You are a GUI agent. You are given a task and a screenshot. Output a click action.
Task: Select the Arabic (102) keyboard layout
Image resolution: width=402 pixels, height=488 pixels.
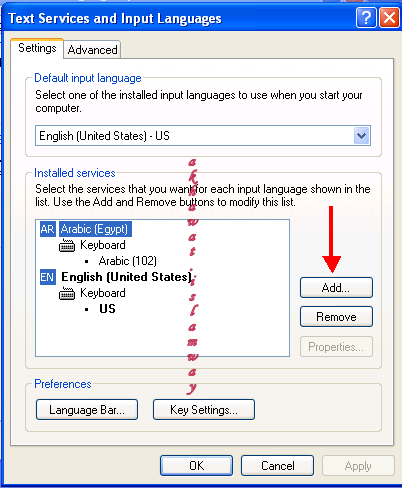click(128, 261)
